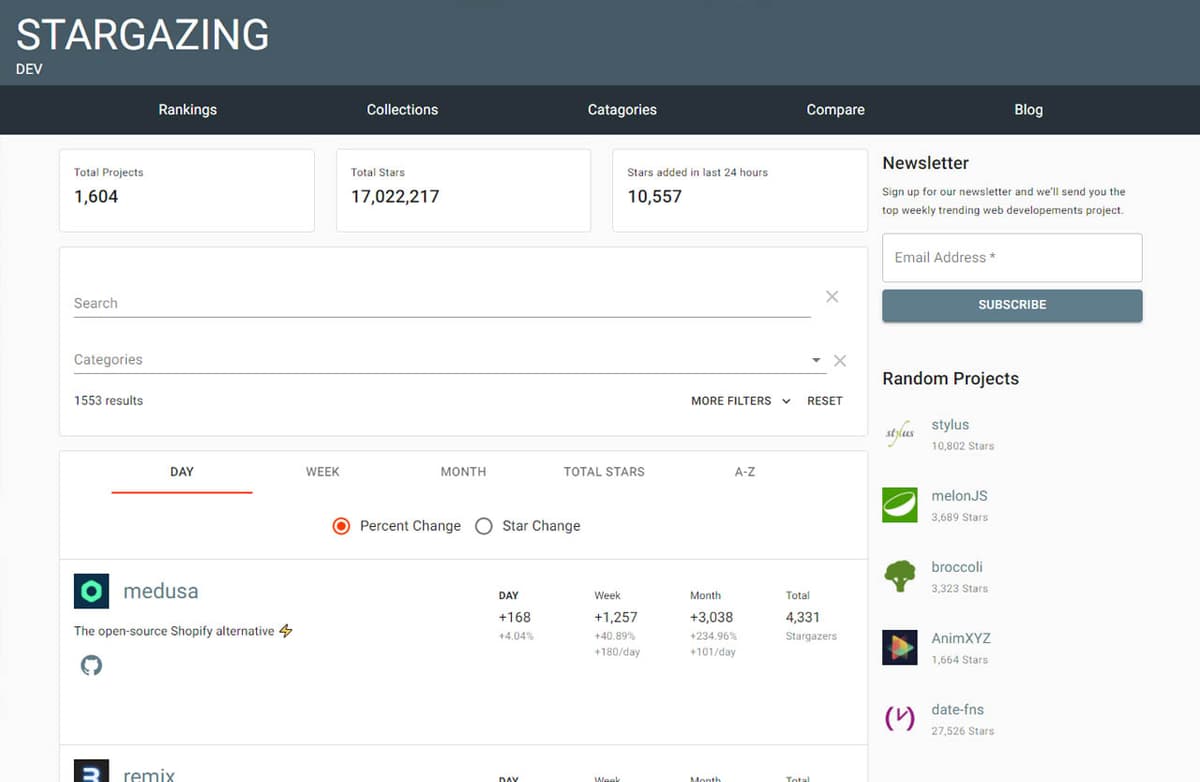Focus the Search input field
1200x782 pixels.
[442, 303]
